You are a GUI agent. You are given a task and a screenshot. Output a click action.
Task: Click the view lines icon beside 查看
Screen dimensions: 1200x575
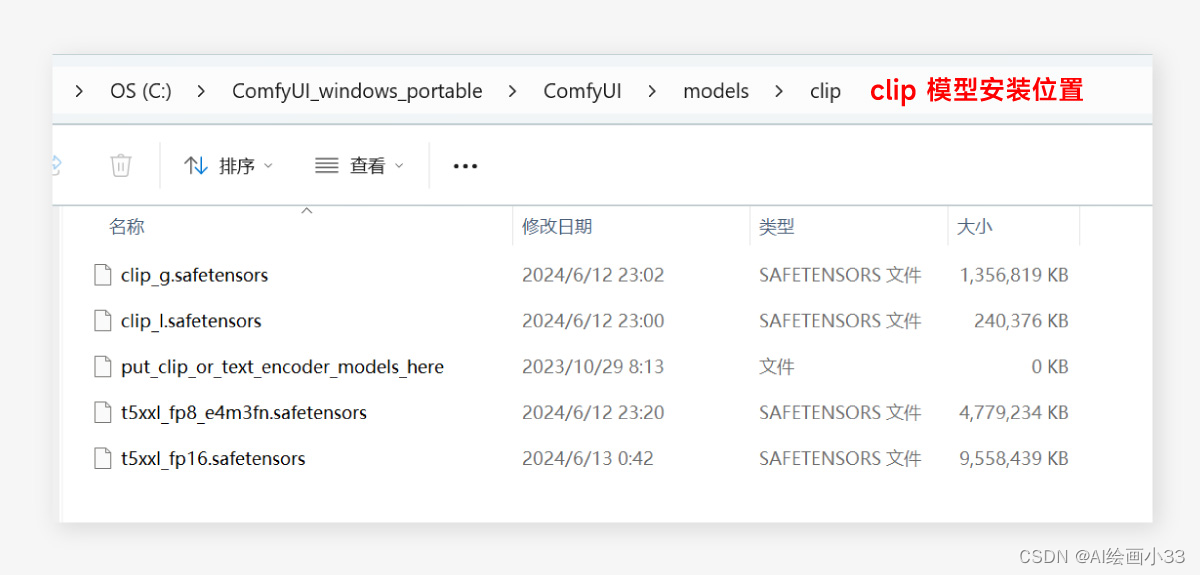coord(327,166)
